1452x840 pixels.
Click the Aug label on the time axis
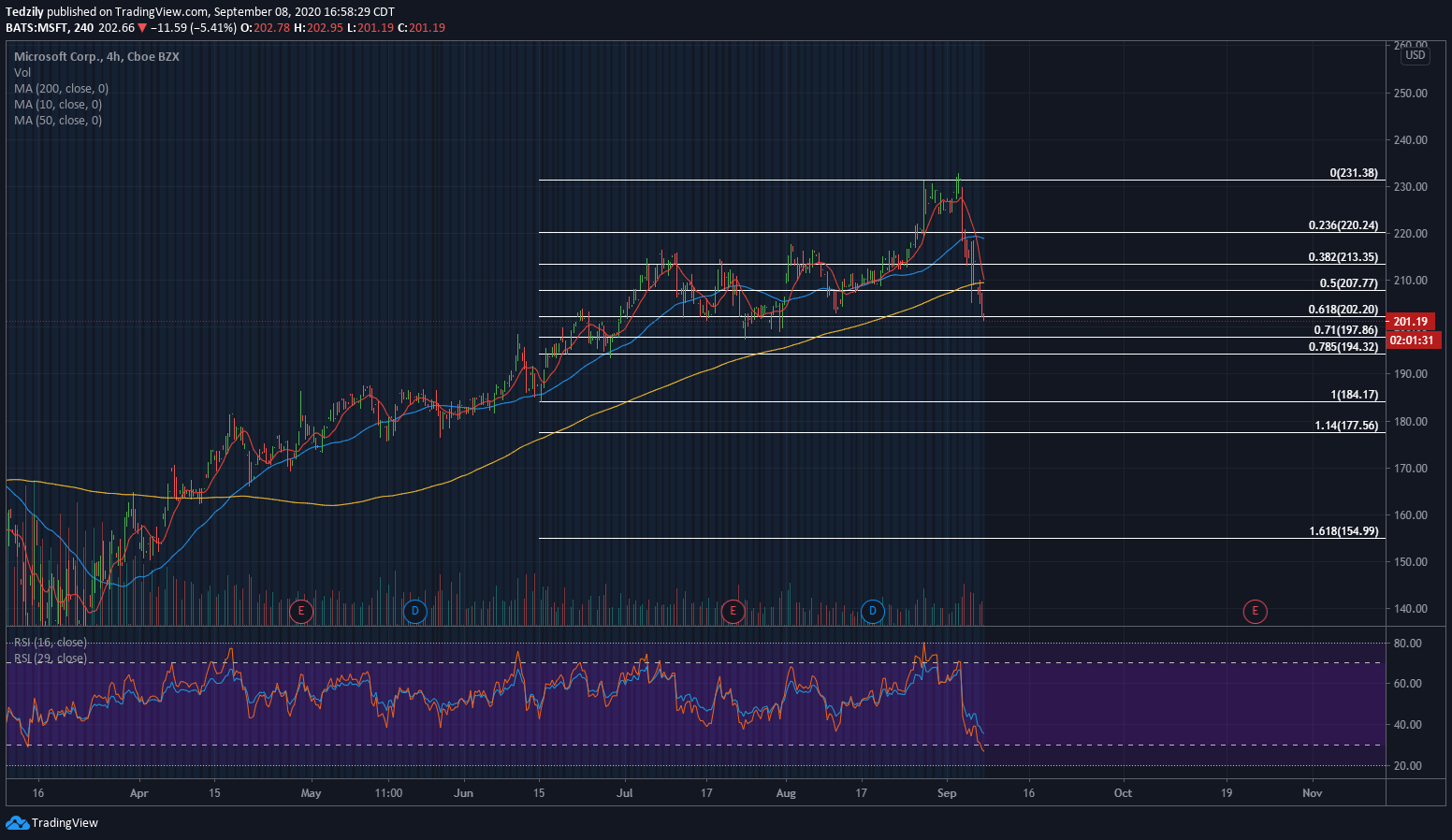tap(786, 793)
